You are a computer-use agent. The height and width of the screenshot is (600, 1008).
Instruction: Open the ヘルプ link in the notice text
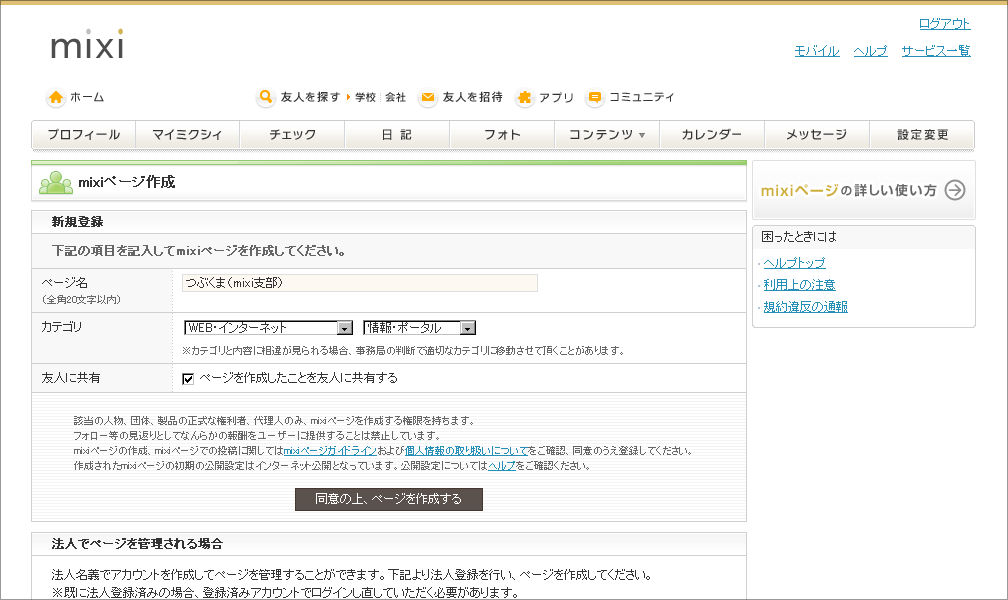[501, 466]
